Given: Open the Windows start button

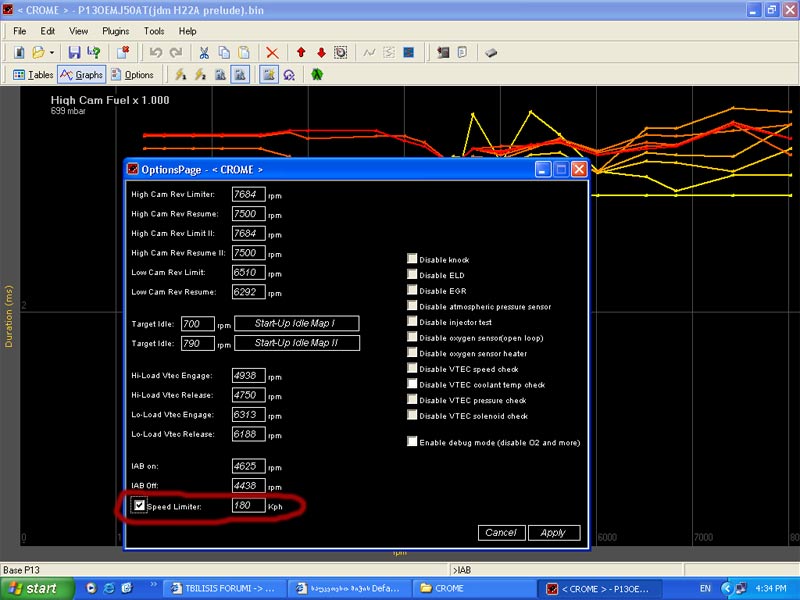Looking at the screenshot, I should 37,589.
